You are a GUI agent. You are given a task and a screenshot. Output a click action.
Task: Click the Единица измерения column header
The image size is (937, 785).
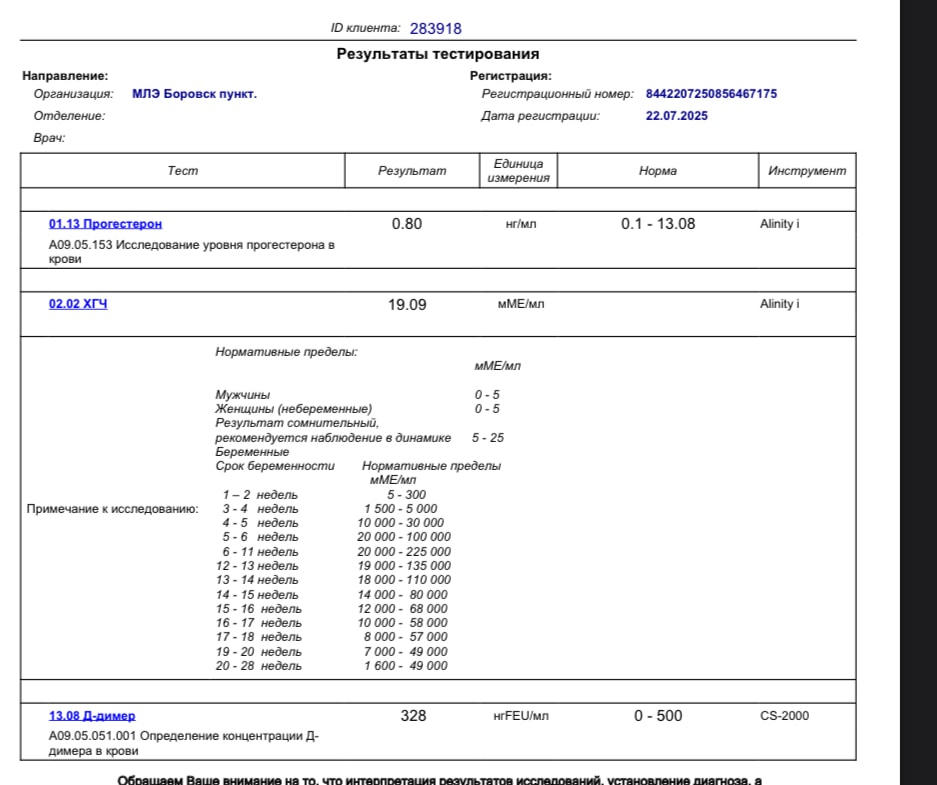click(518, 171)
